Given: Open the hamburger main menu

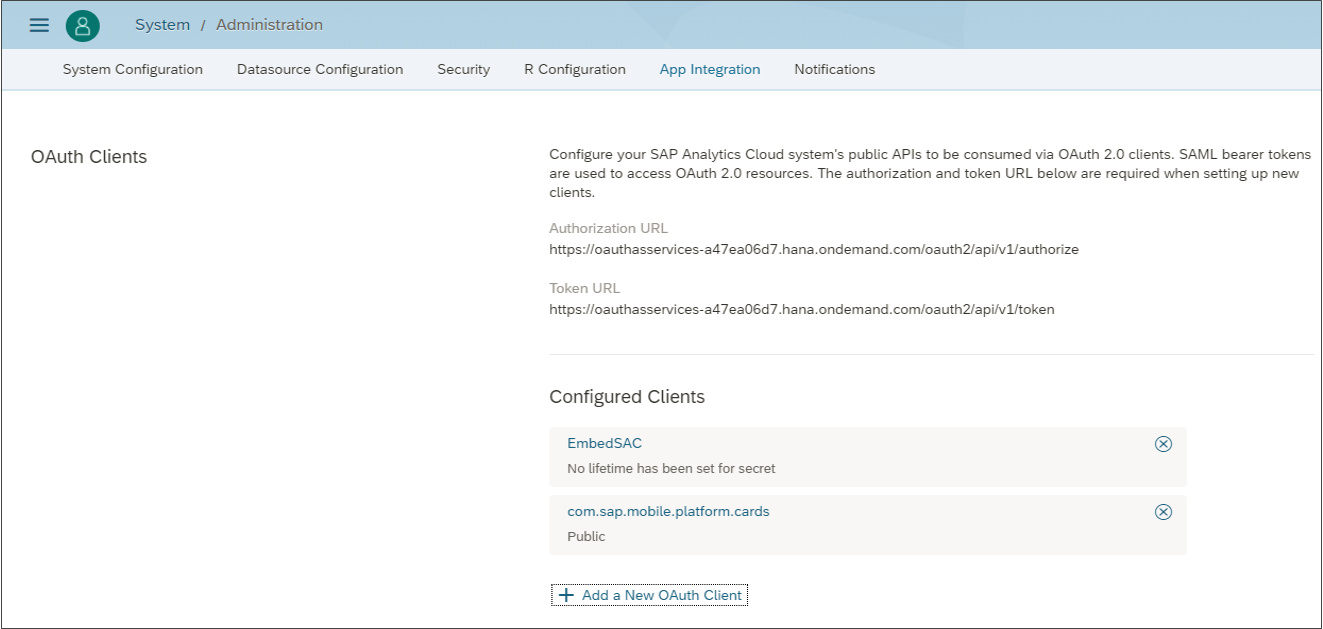Looking at the screenshot, I should pyautogui.click(x=39, y=25).
